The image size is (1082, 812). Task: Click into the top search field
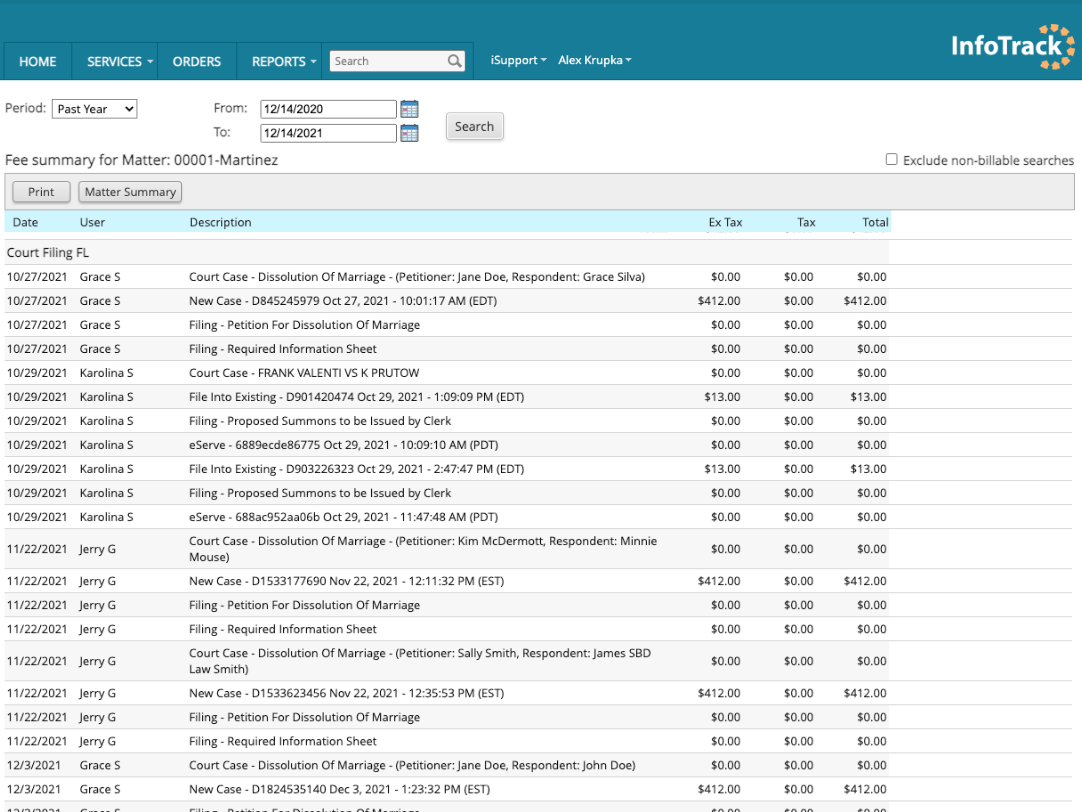pos(387,61)
